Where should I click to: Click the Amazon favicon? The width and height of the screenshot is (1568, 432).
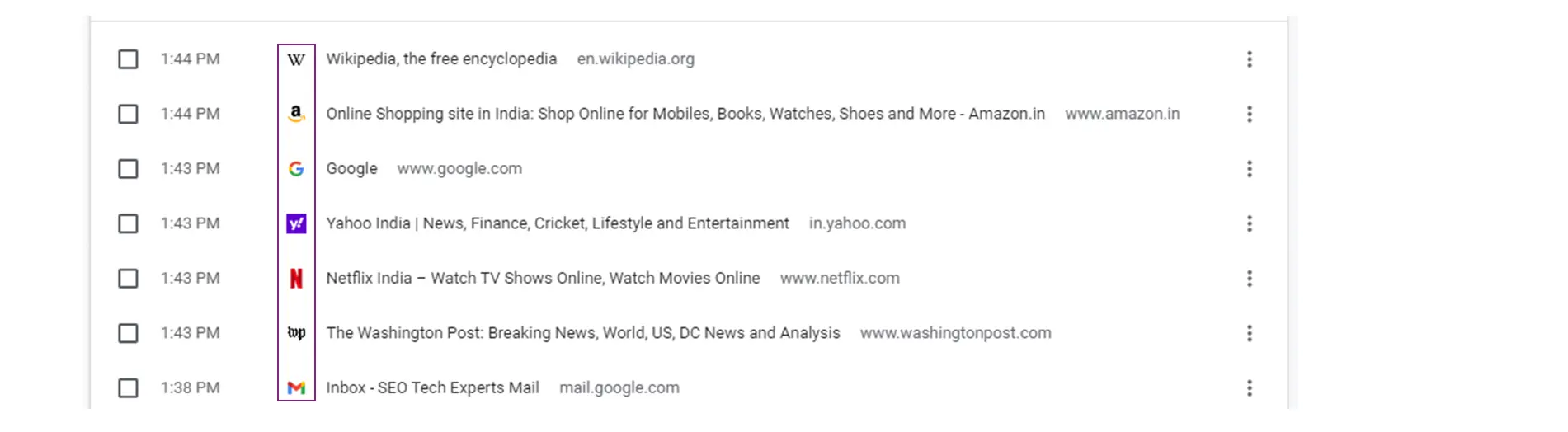[296, 114]
